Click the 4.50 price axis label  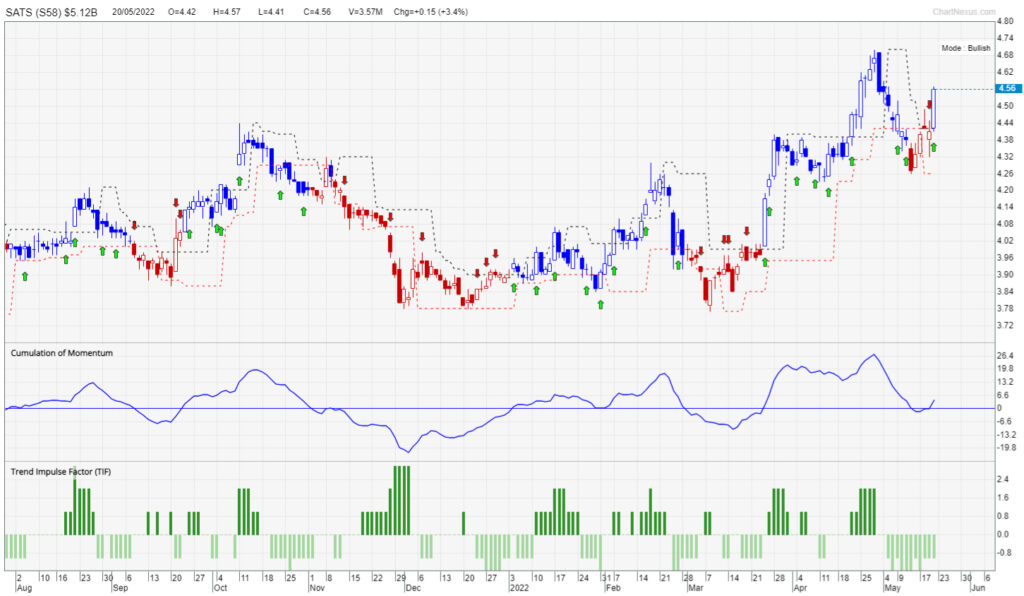click(x=1005, y=106)
